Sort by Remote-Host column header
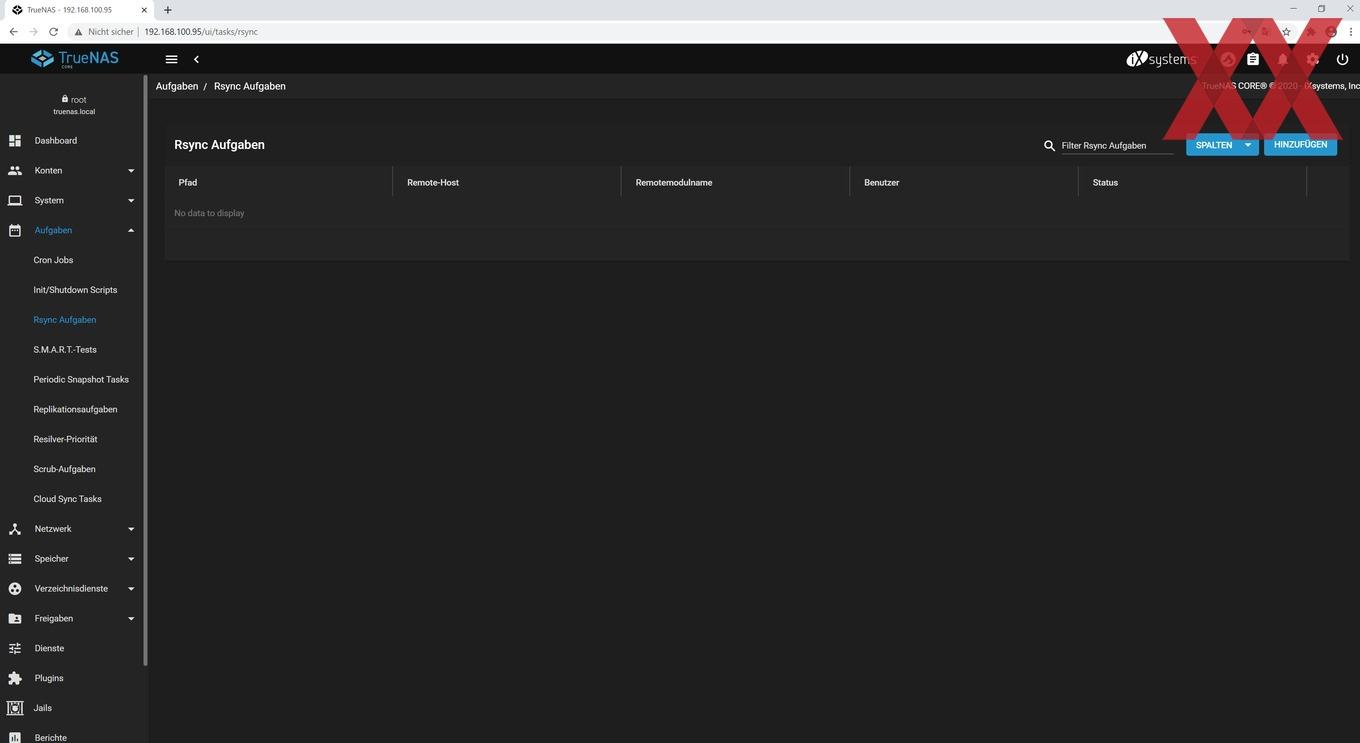 [433, 183]
